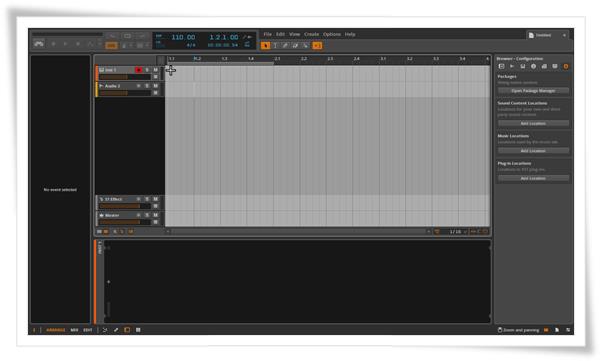
Task: Open the Options menu
Action: click(x=332, y=34)
